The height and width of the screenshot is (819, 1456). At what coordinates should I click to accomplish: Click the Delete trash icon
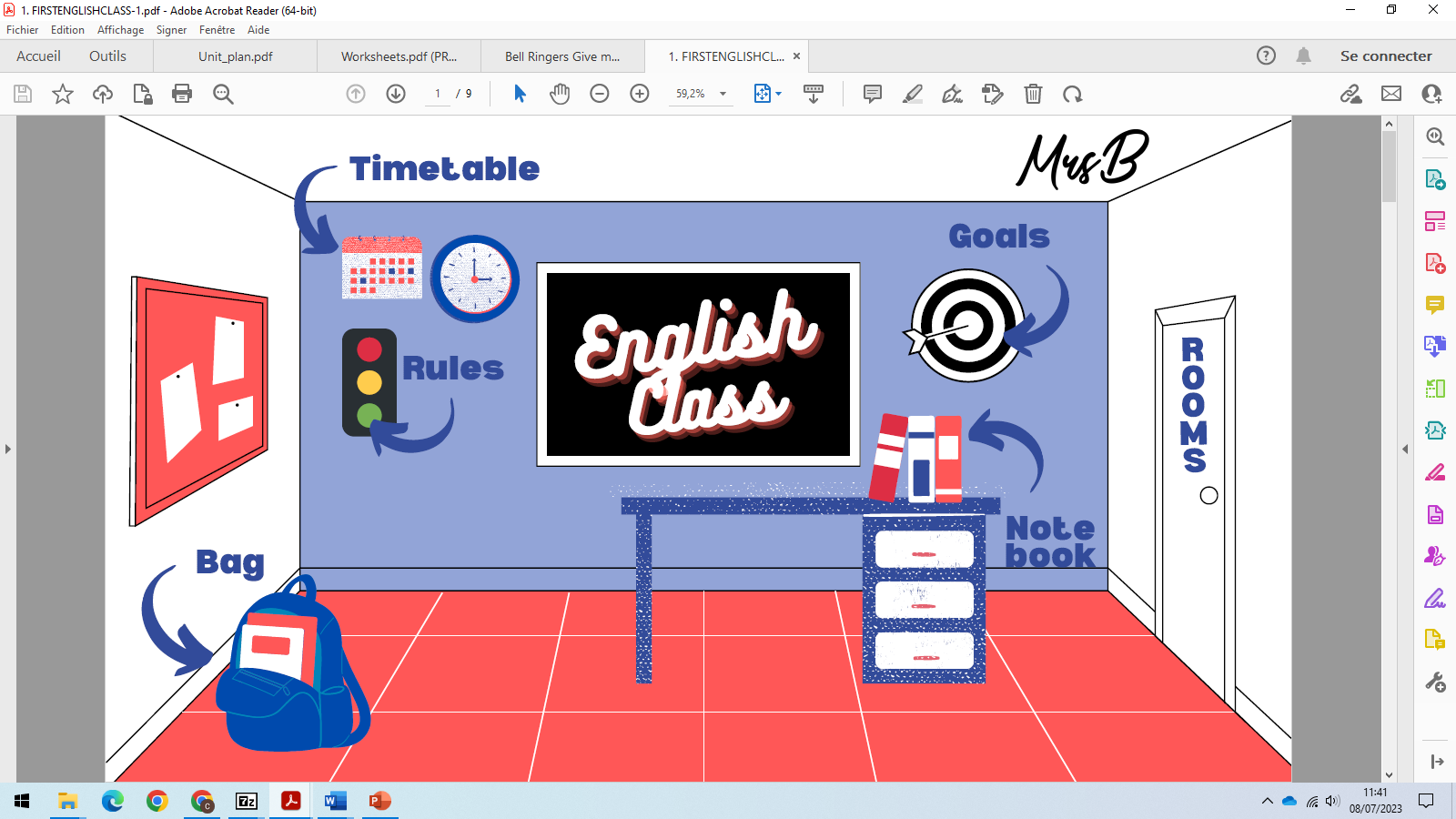click(1033, 94)
